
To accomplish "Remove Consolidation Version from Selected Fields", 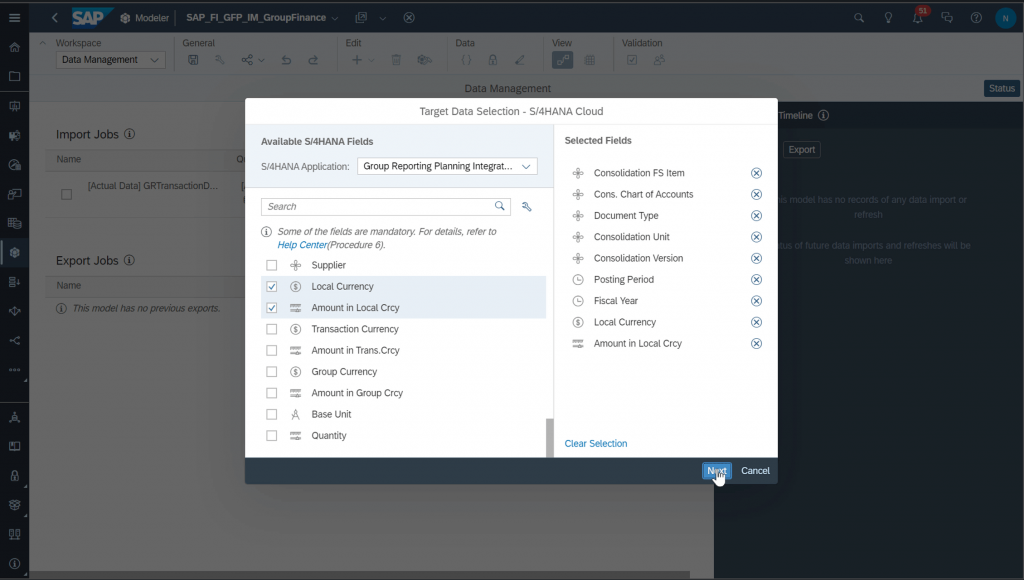I will pyautogui.click(x=756, y=258).
